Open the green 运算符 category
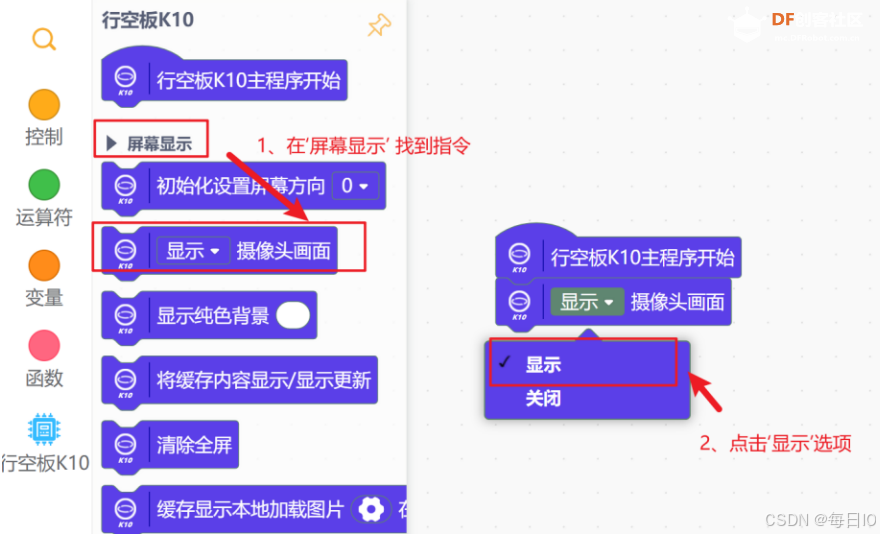 (44, 185)
